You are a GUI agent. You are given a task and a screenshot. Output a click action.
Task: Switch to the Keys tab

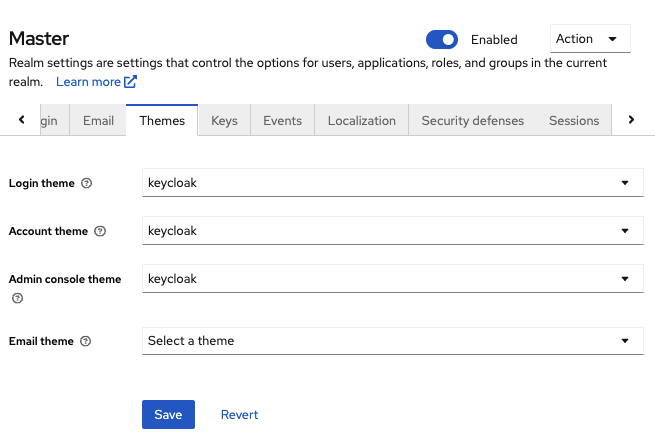(x=224, y=121)
